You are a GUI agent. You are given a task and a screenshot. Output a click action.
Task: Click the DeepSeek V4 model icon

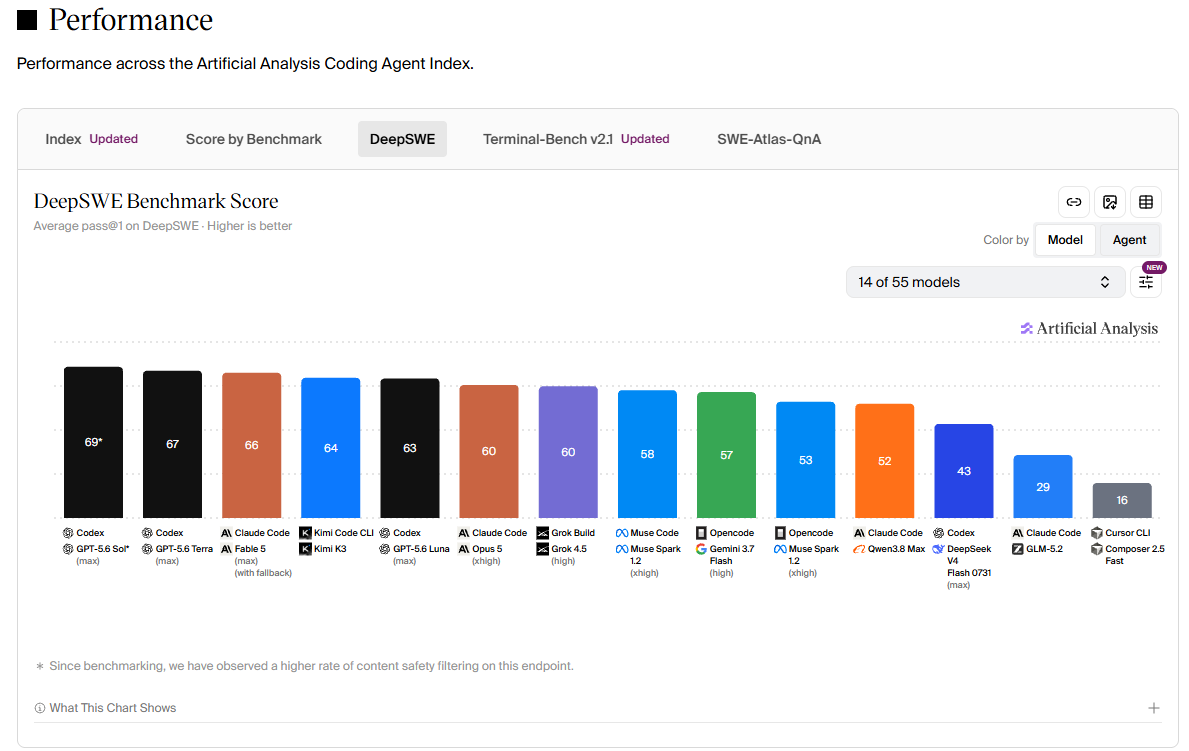pyautogui.click(x=939, y=549)
